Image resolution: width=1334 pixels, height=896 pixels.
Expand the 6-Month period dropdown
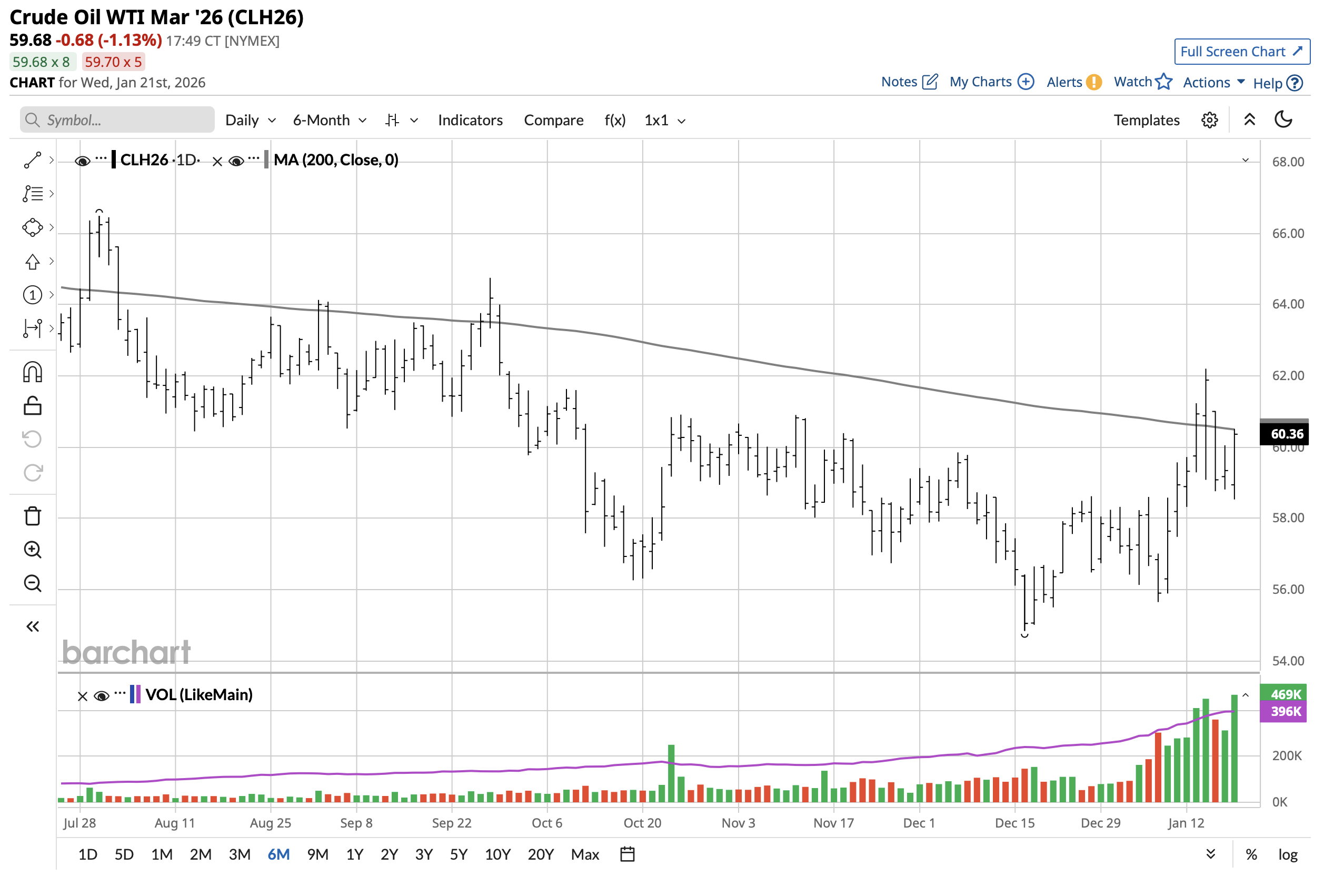coord(329,120)
